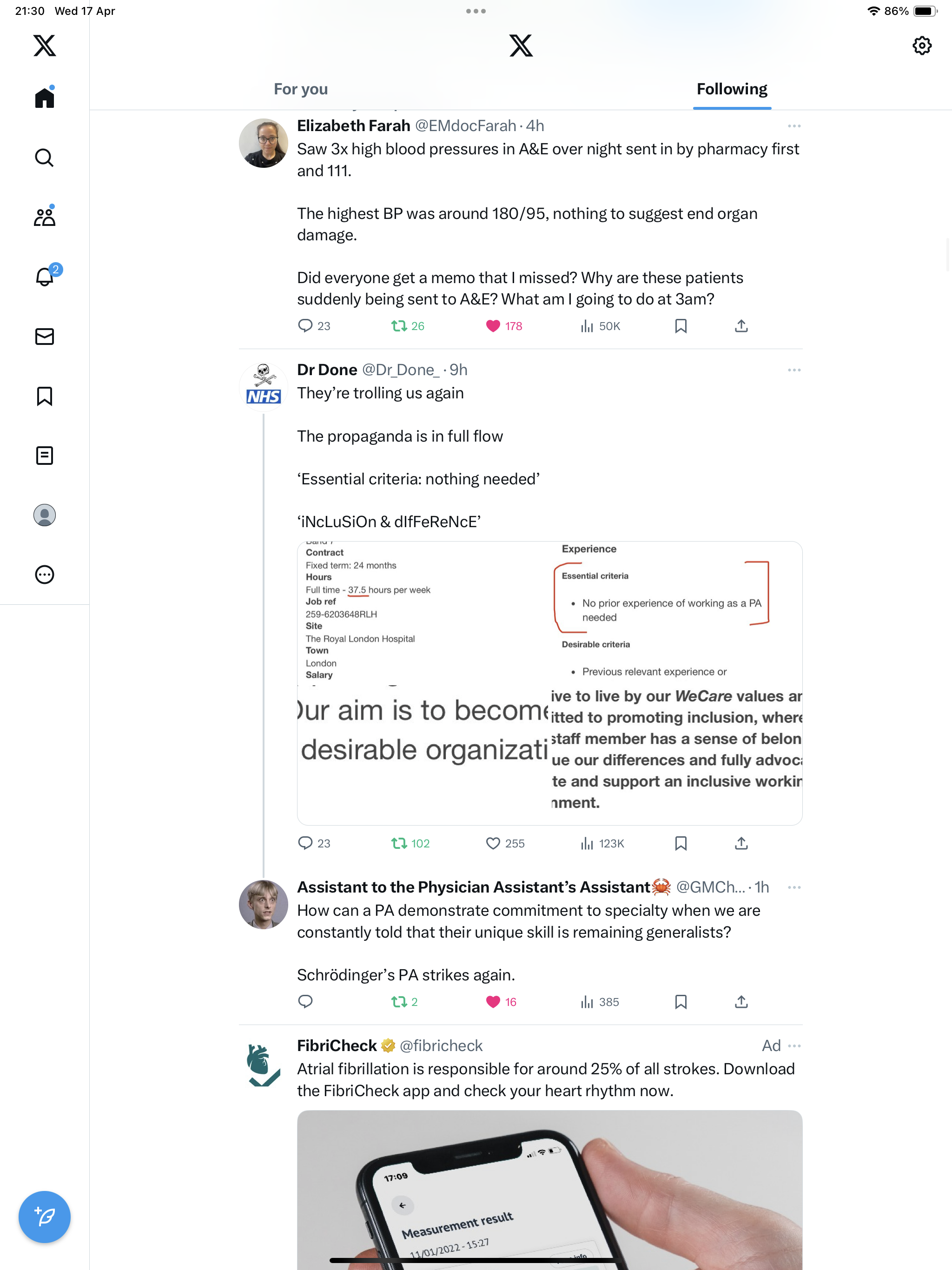952x1270 pixels.
Task: Switch to the For you tab
Action: coord(300,89)
